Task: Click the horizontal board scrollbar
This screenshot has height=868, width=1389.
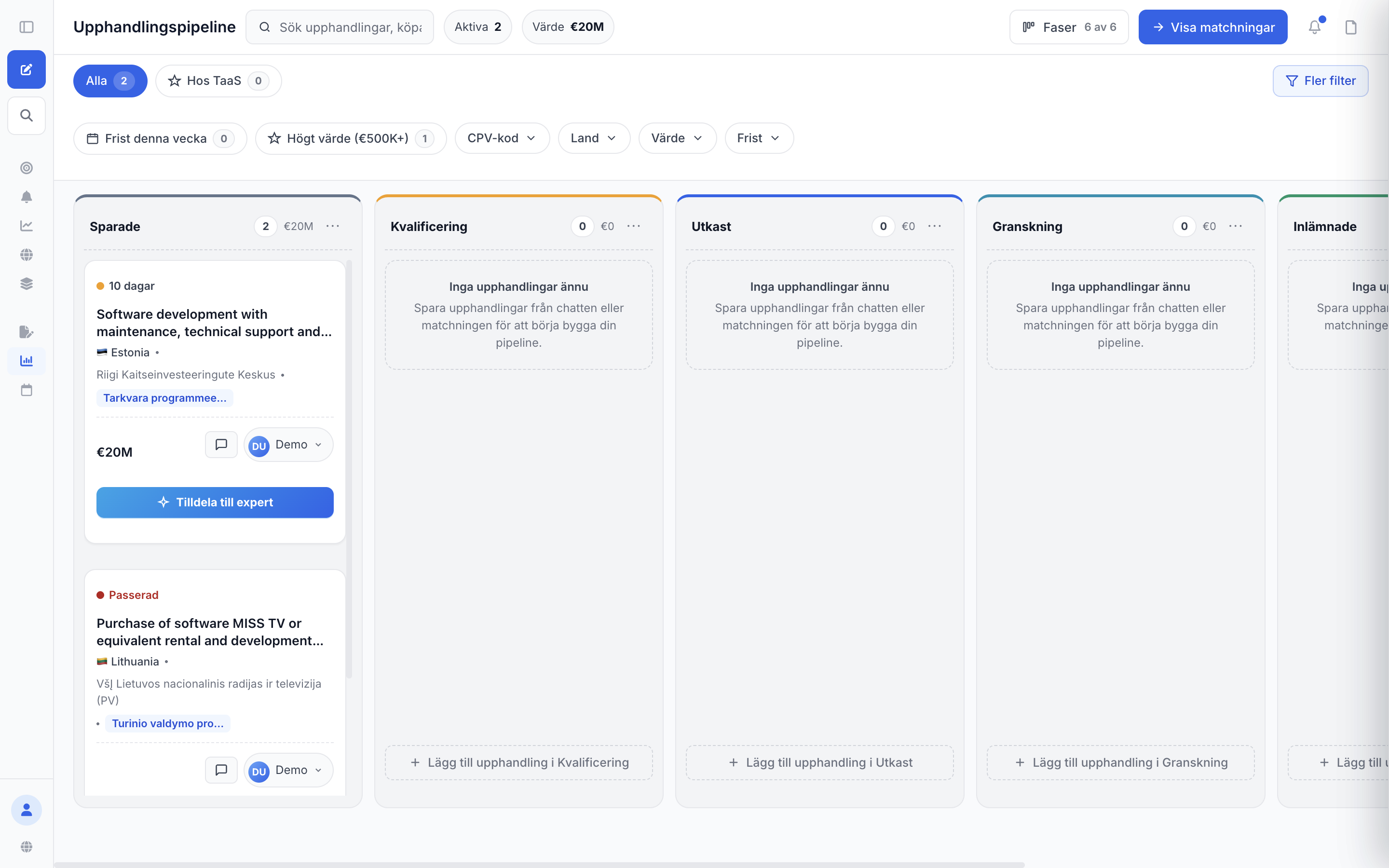Action: coord(540,864)
